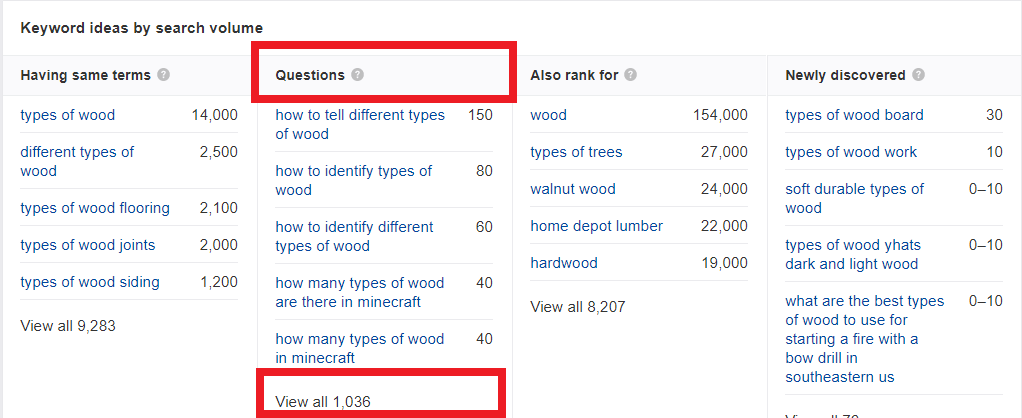Click the 2,500 volume value
1022x418 pixels.
pos(218,152)
